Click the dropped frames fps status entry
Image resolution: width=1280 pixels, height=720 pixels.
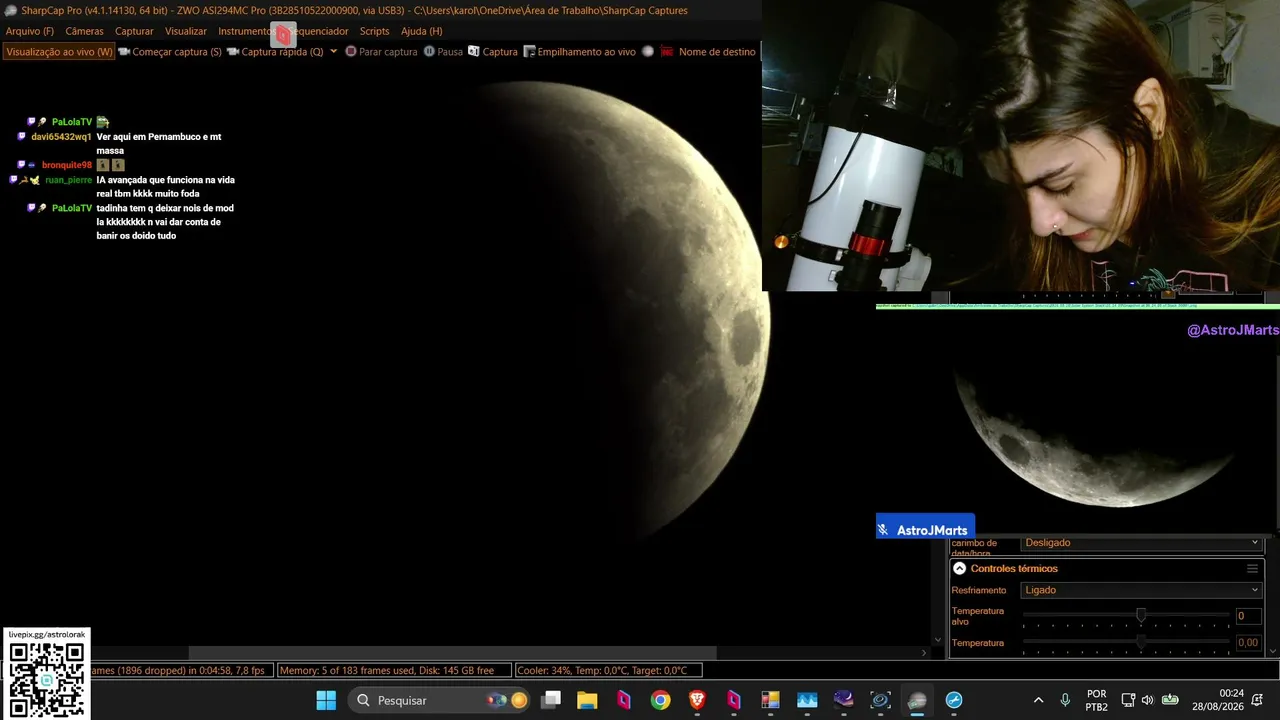click(x=180, y=670)
